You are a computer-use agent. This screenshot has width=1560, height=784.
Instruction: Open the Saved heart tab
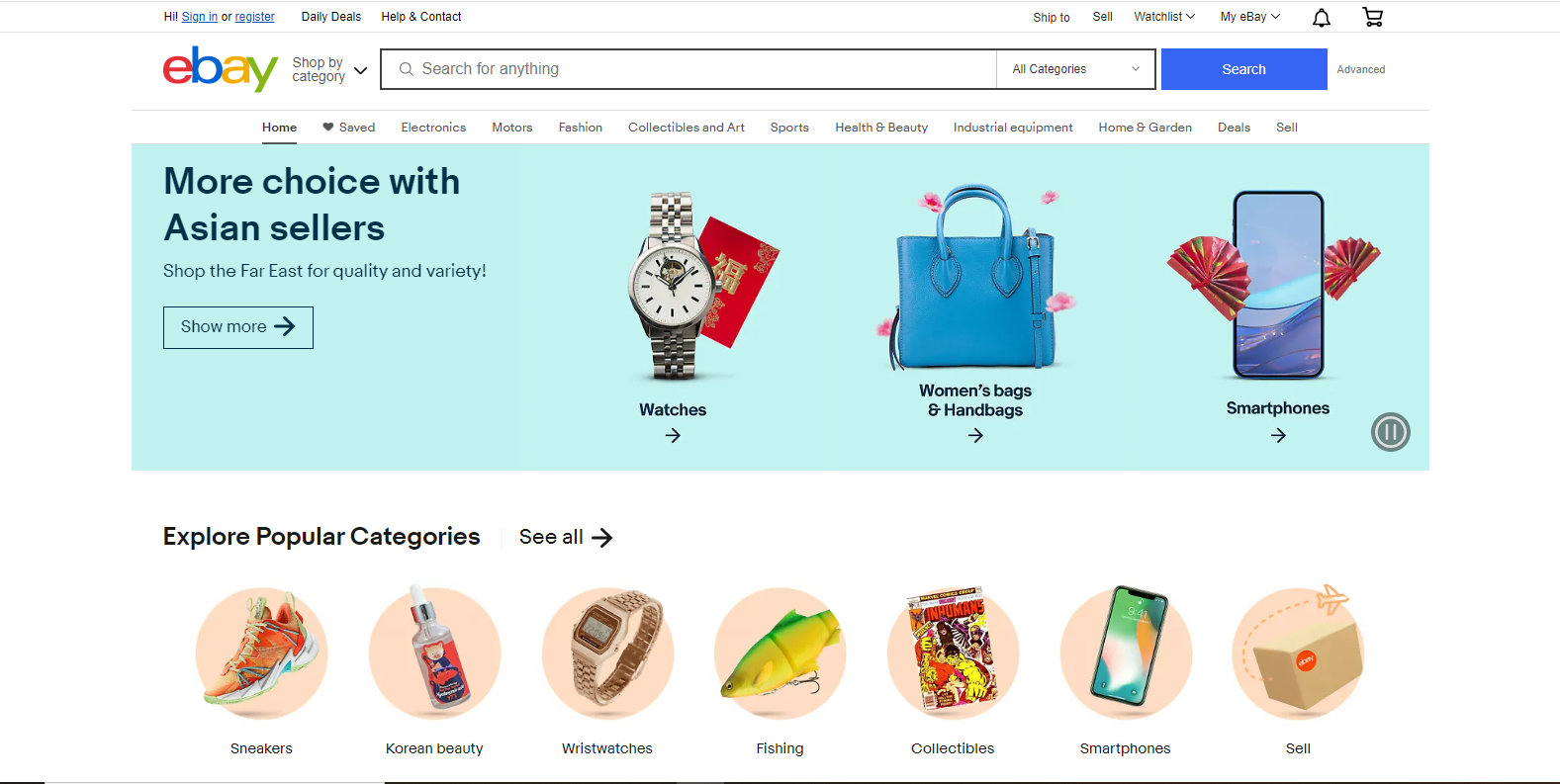click(349, 128)
